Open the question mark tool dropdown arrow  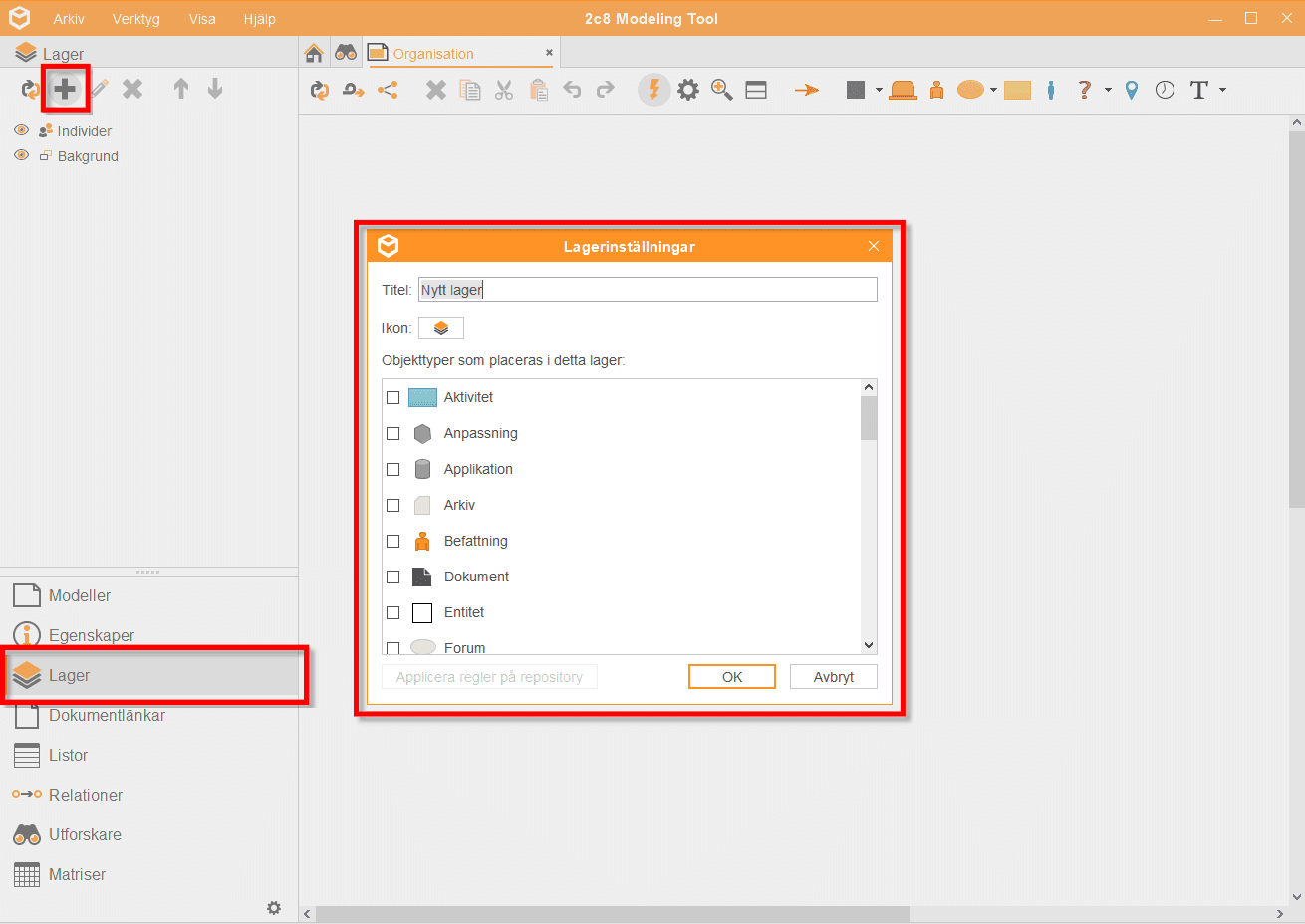tap(1108, 91)
